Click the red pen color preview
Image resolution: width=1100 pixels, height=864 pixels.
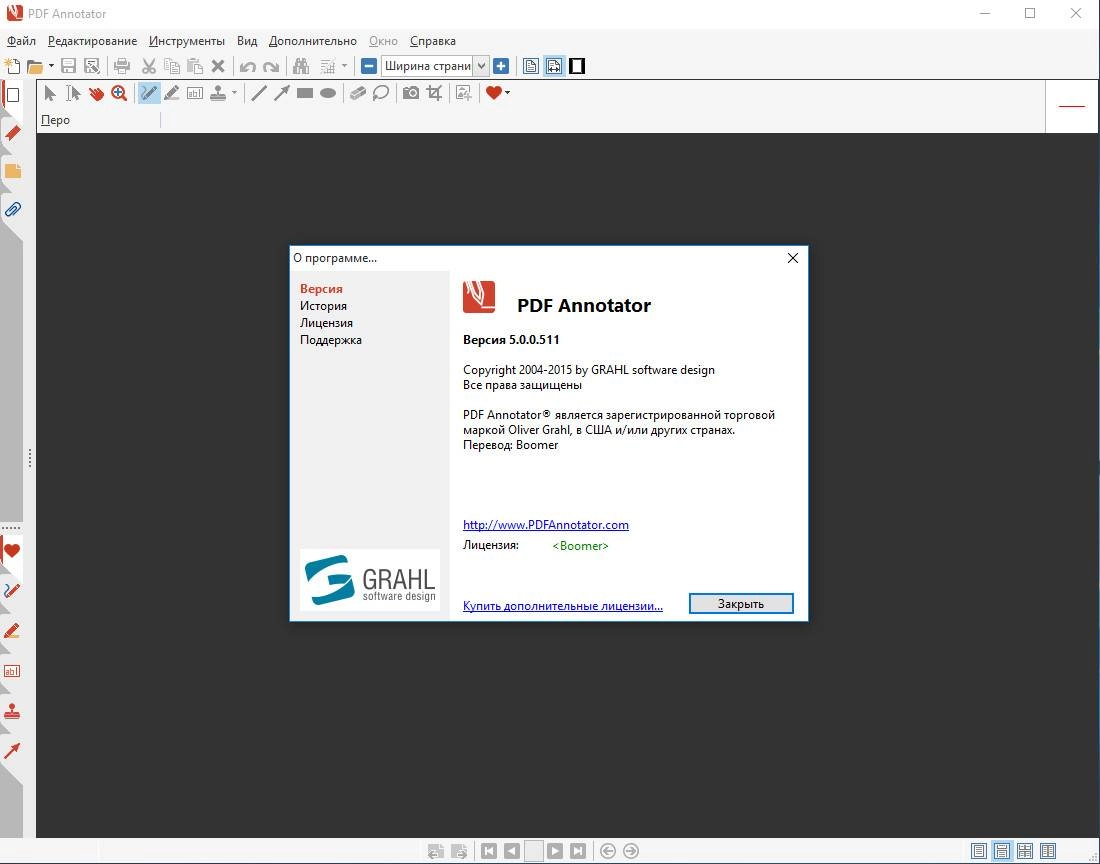point(1072,106)
